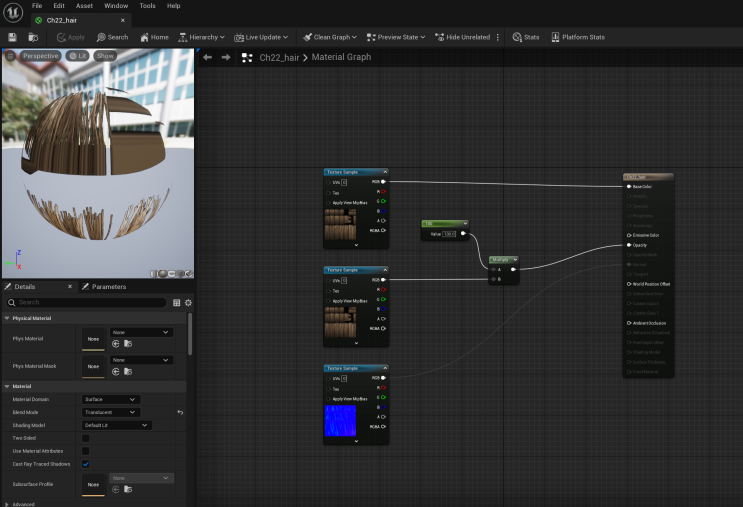Reset Blend Mode to default arrow
The image size is (743, 507).
click(x=180, y=412)
